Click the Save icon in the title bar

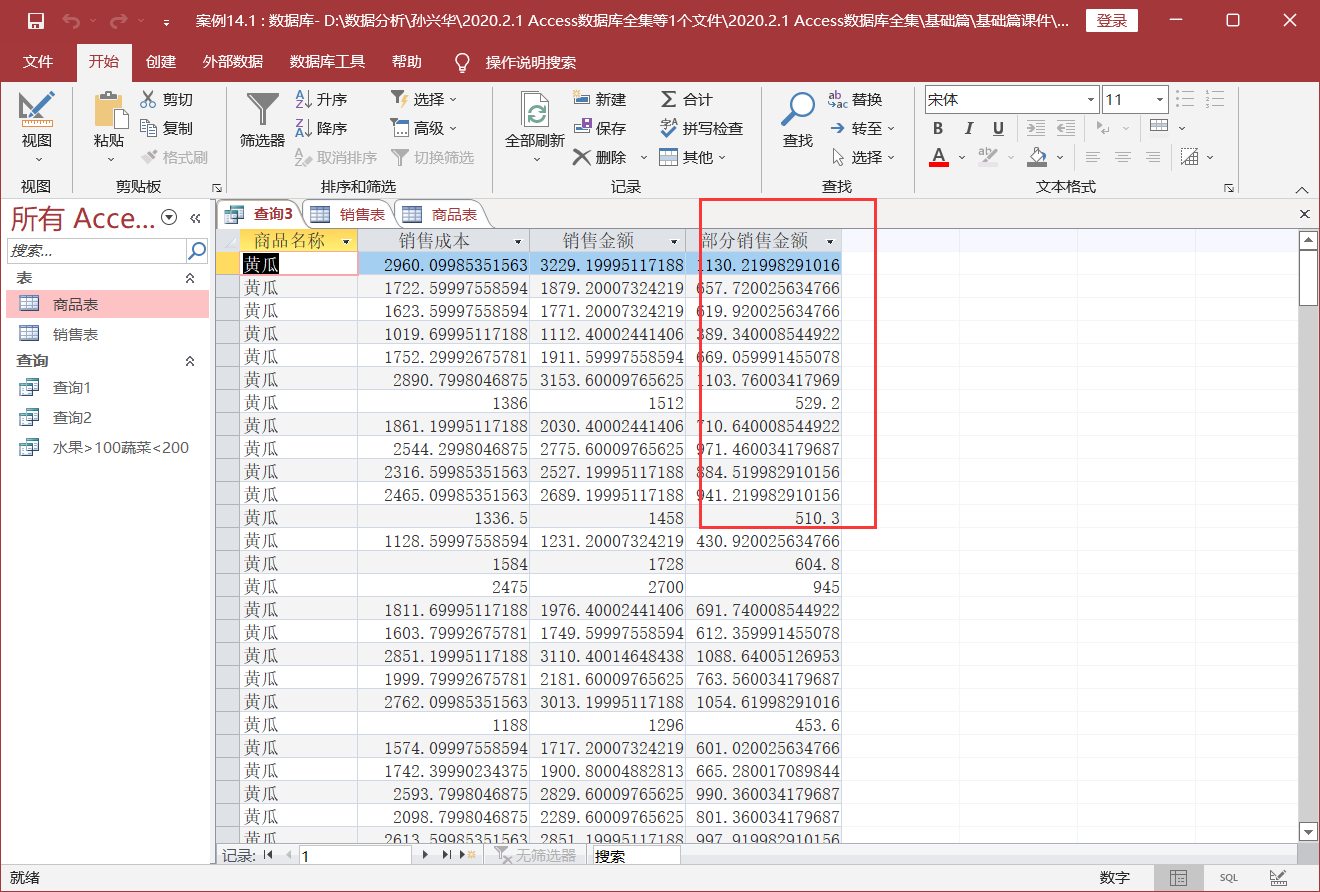36,21
